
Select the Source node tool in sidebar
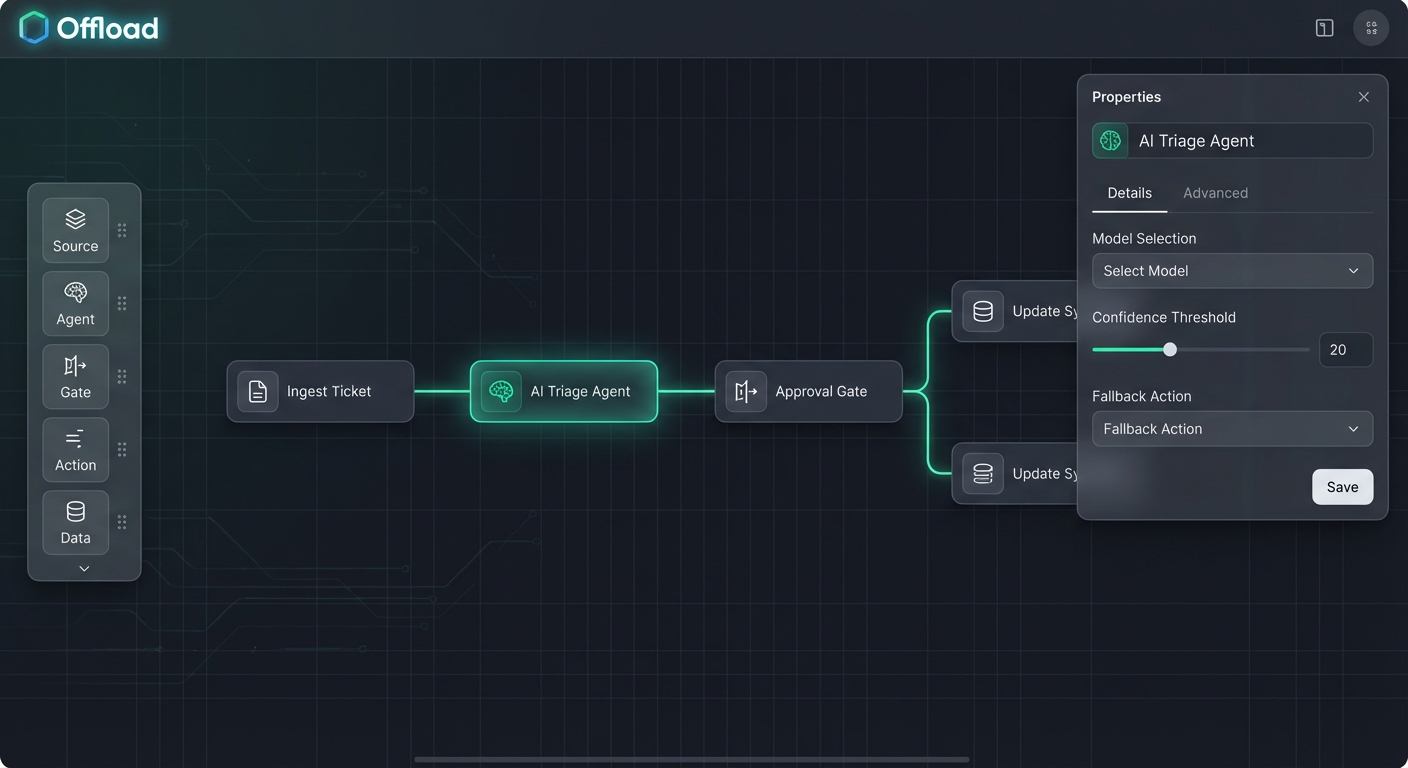coord(75,229)
